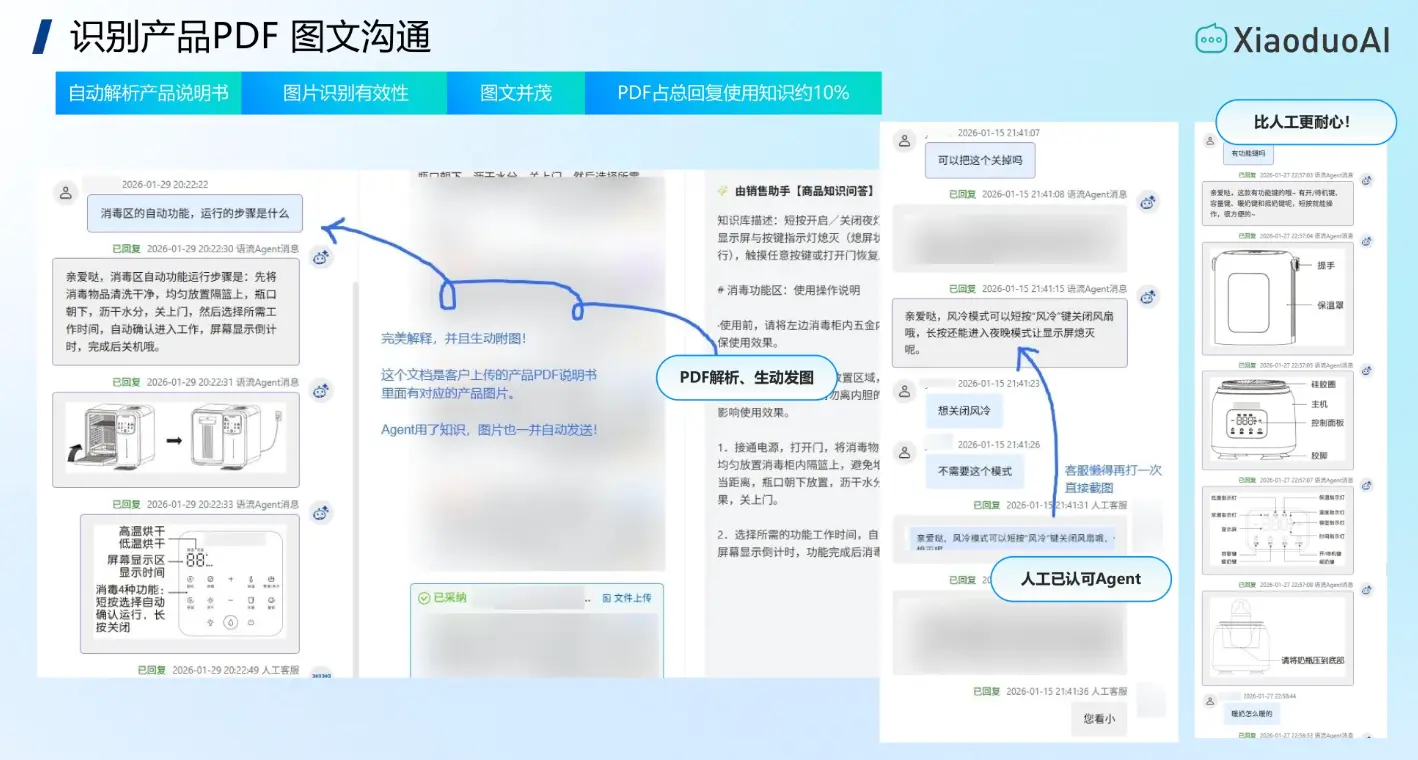Click the customer avatar beside 2026-01-15 21:41:07
This screenshot has height=760, width=1418.
(x=905, y=140)
